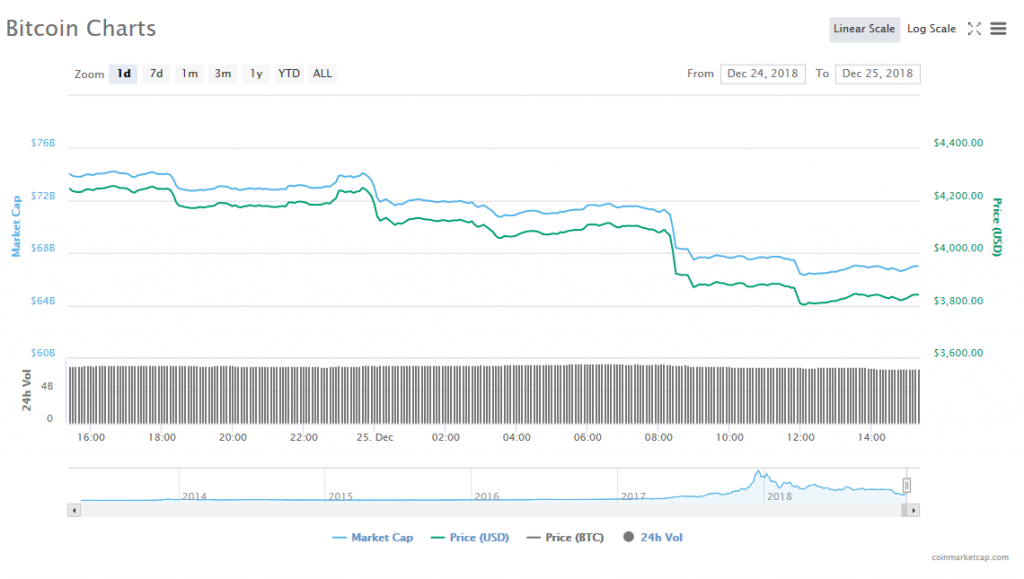The image size is (1024, 579).
Task: Set zoom to 3m
Action: [223, 74]
